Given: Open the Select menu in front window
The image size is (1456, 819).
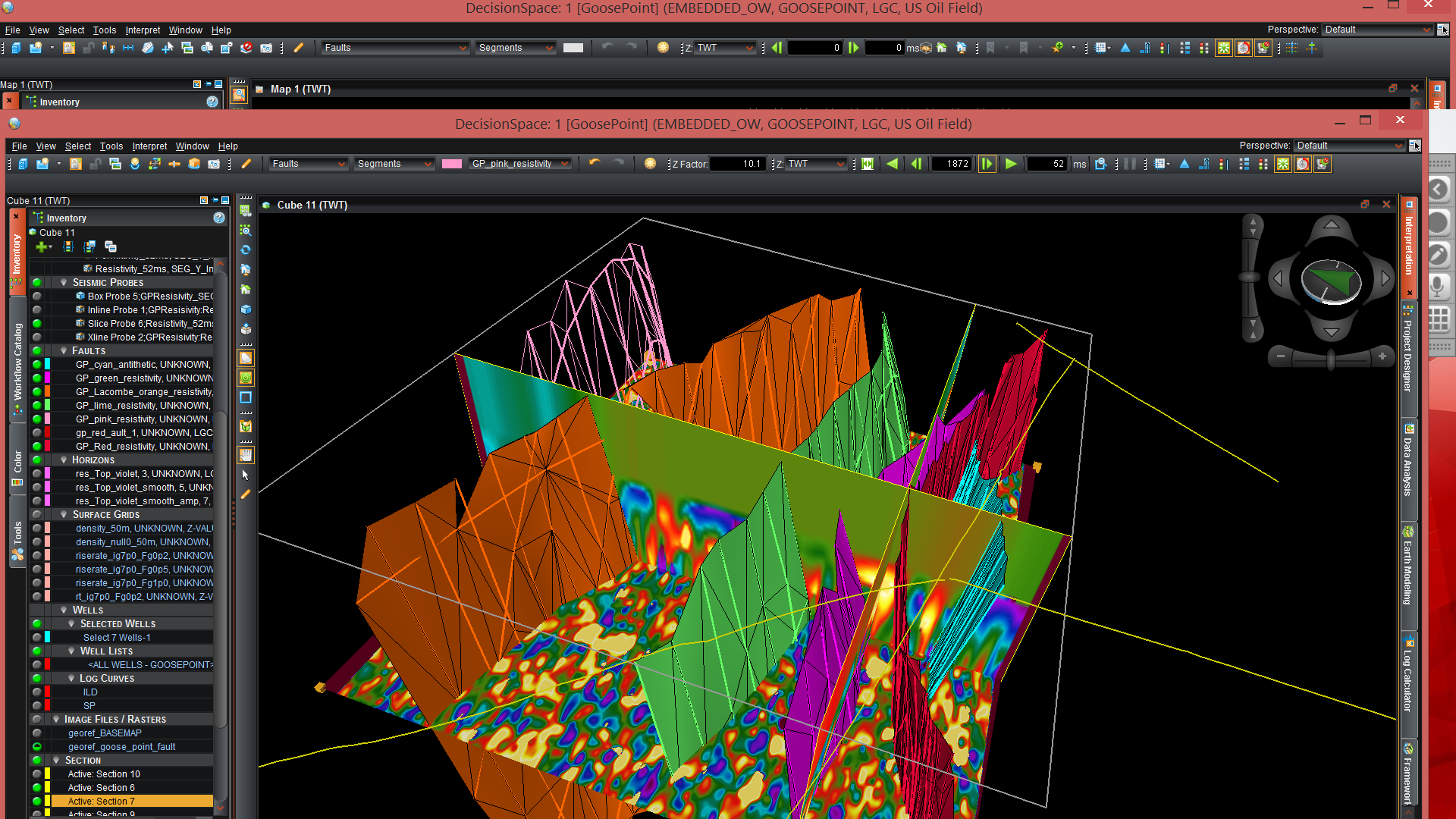Looking at the screenshot, I should (x=77, y=146).
